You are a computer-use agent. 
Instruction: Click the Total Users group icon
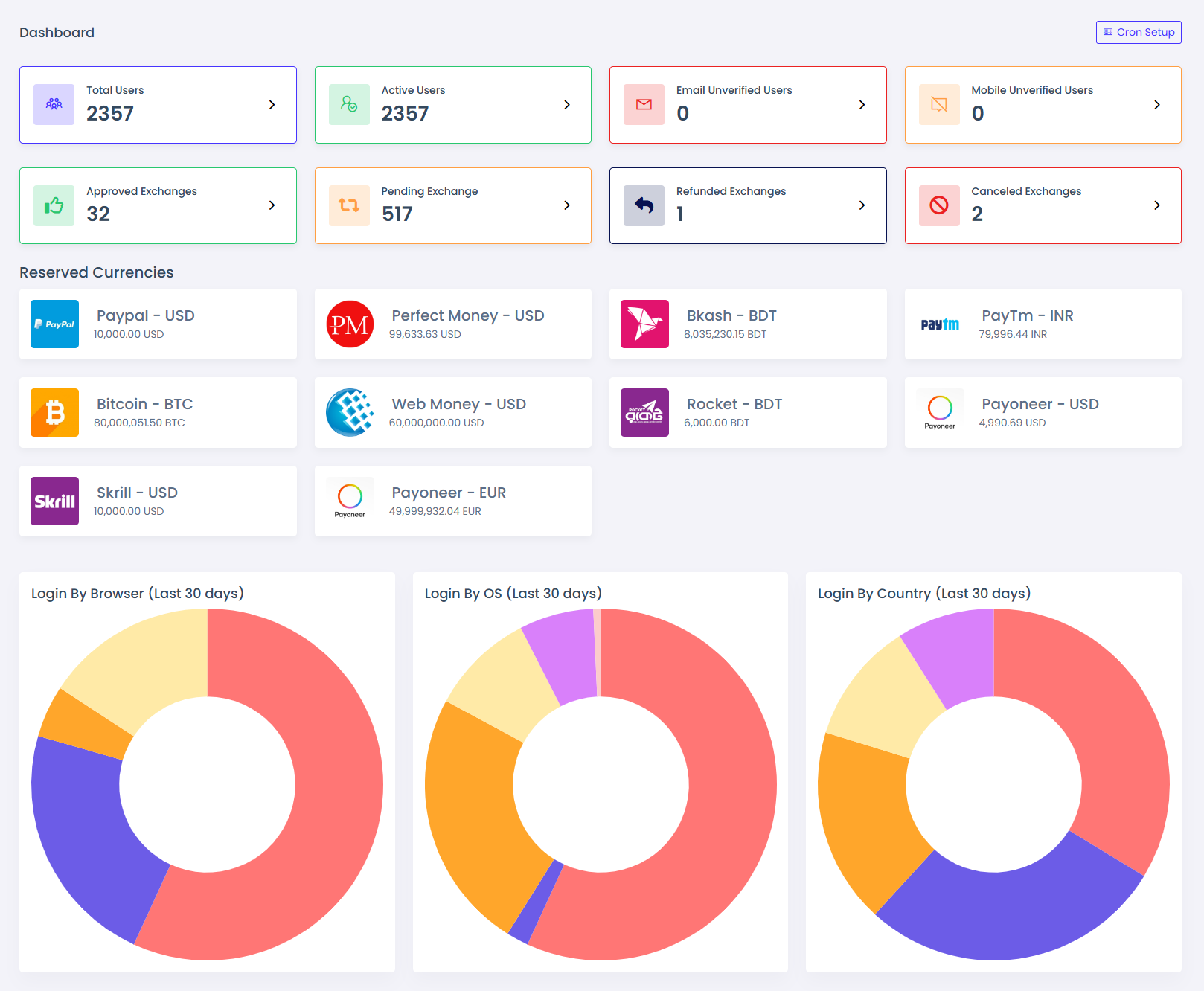54,104
